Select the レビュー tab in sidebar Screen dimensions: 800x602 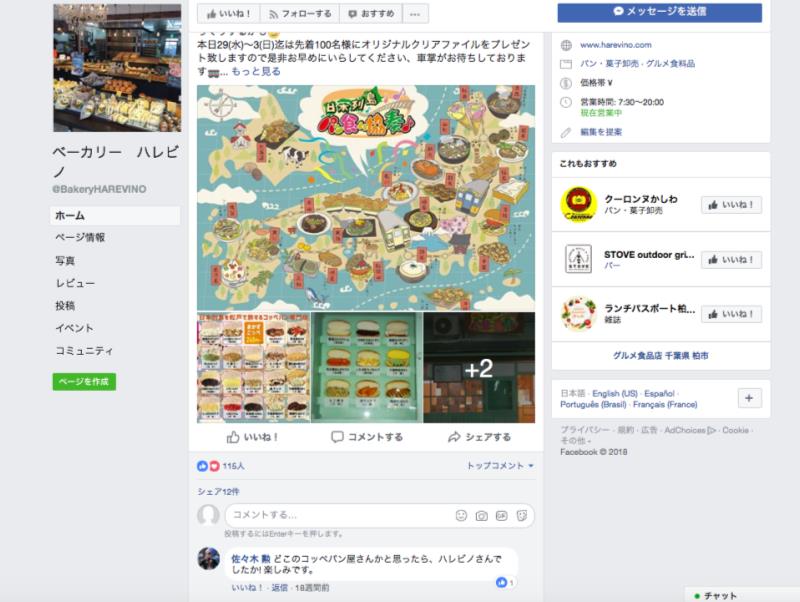point(75,283)
